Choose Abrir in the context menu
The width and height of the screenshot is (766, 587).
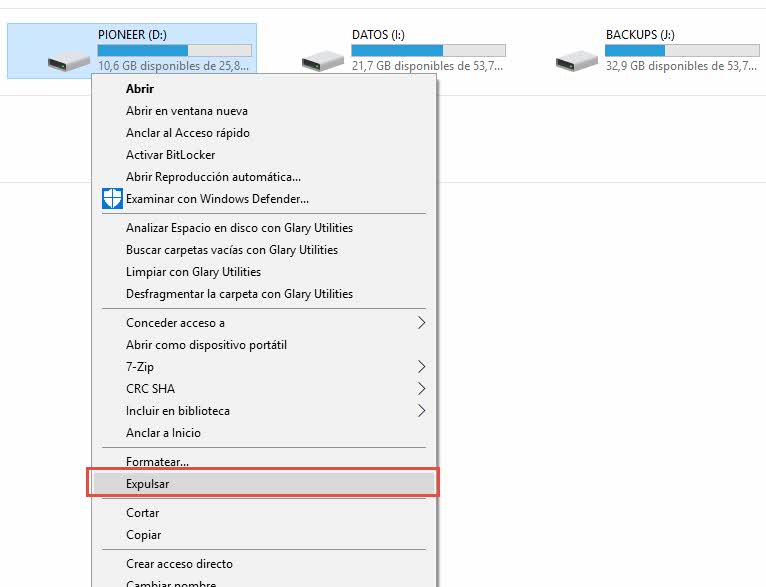tap(140, 89)
